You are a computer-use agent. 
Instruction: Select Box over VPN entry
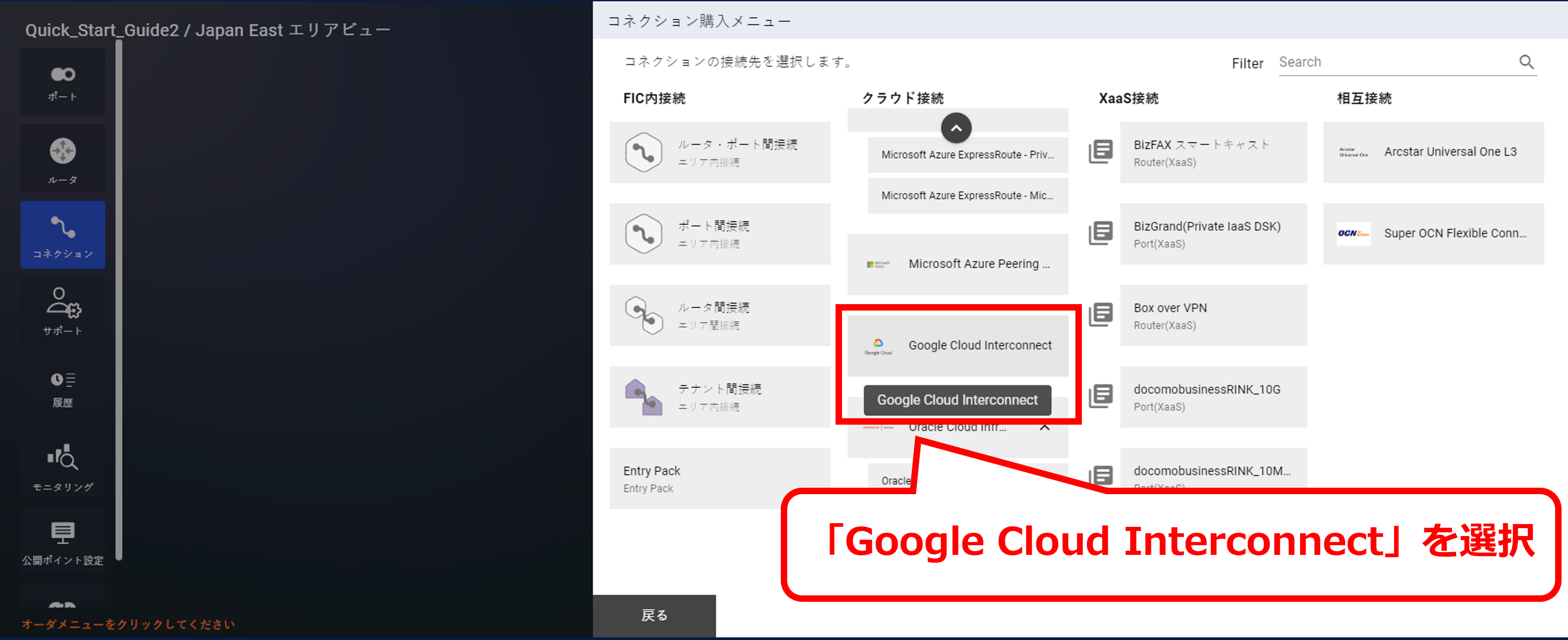tap(1213, 315)
